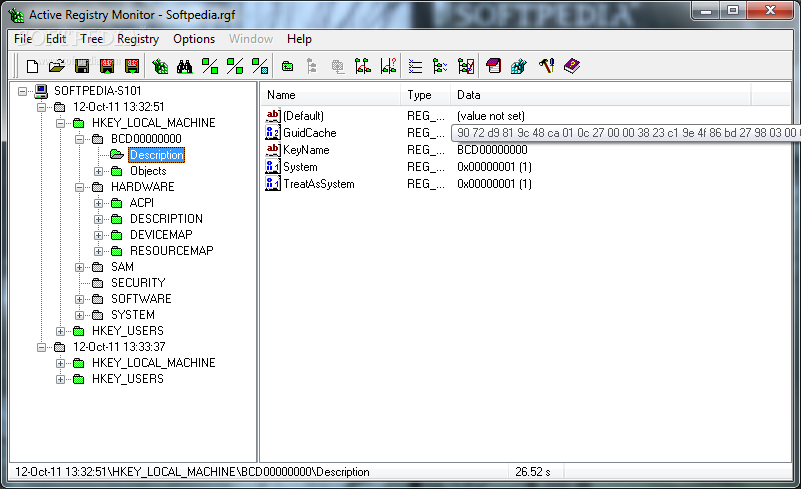Click the tree icon with red question mark

click(x=388, y=66)
